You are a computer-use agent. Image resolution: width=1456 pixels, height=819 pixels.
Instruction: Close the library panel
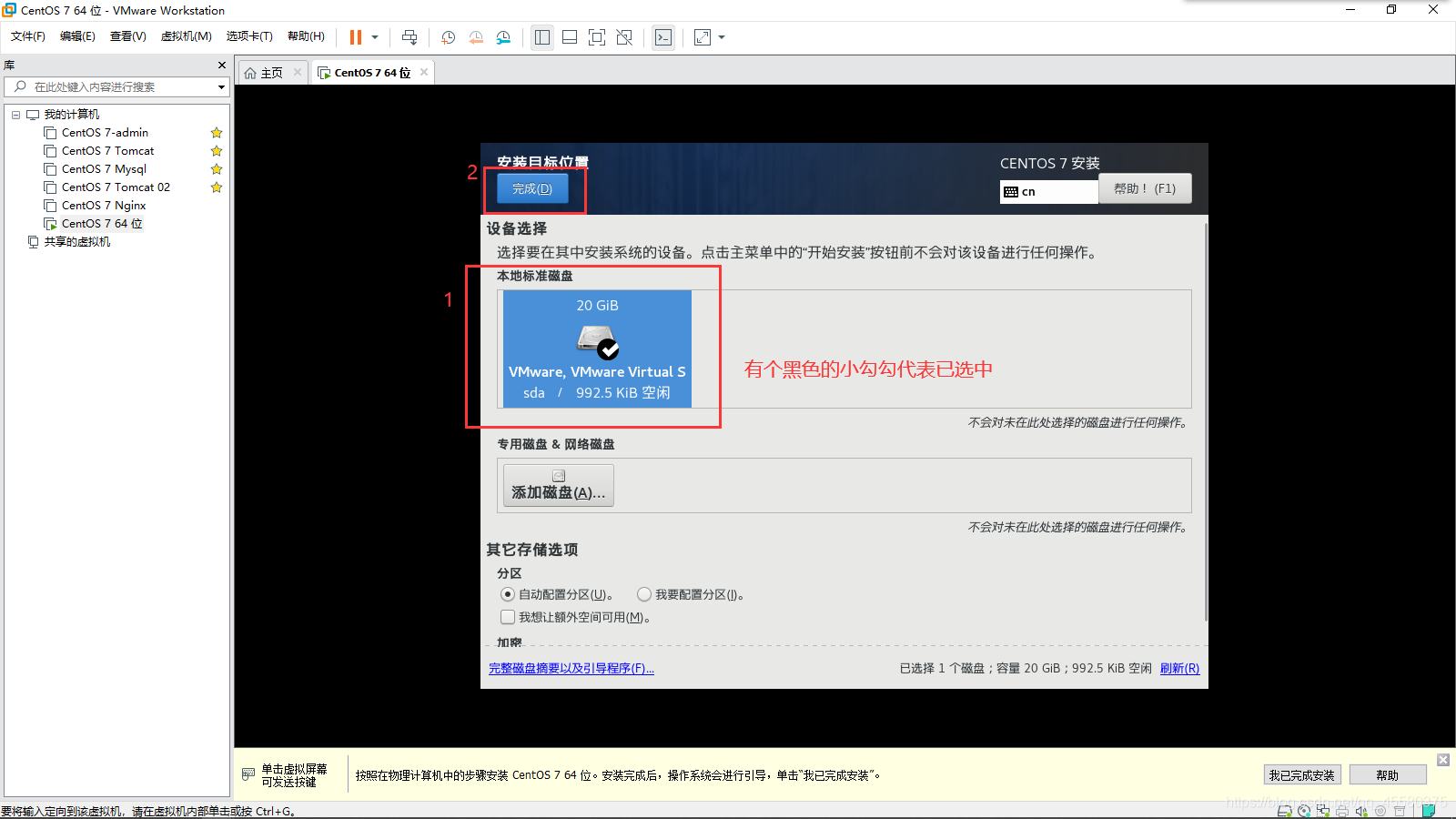pos(221,66)
